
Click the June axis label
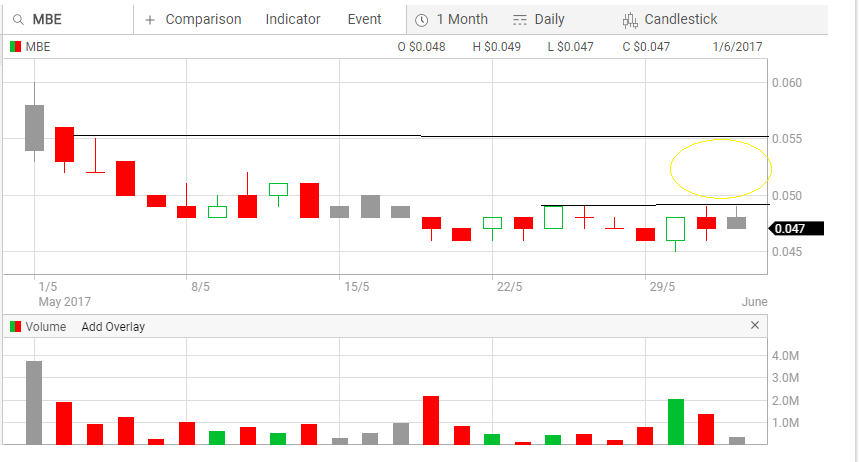(754, 302)
